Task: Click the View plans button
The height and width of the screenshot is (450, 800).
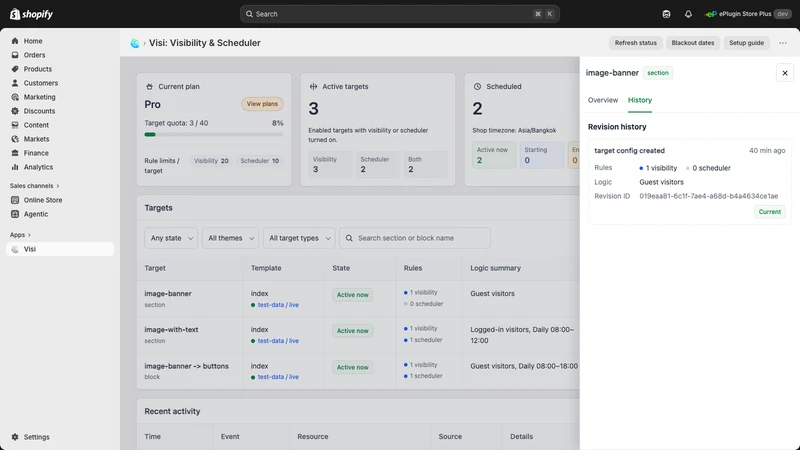Action: tap(262, 104)
